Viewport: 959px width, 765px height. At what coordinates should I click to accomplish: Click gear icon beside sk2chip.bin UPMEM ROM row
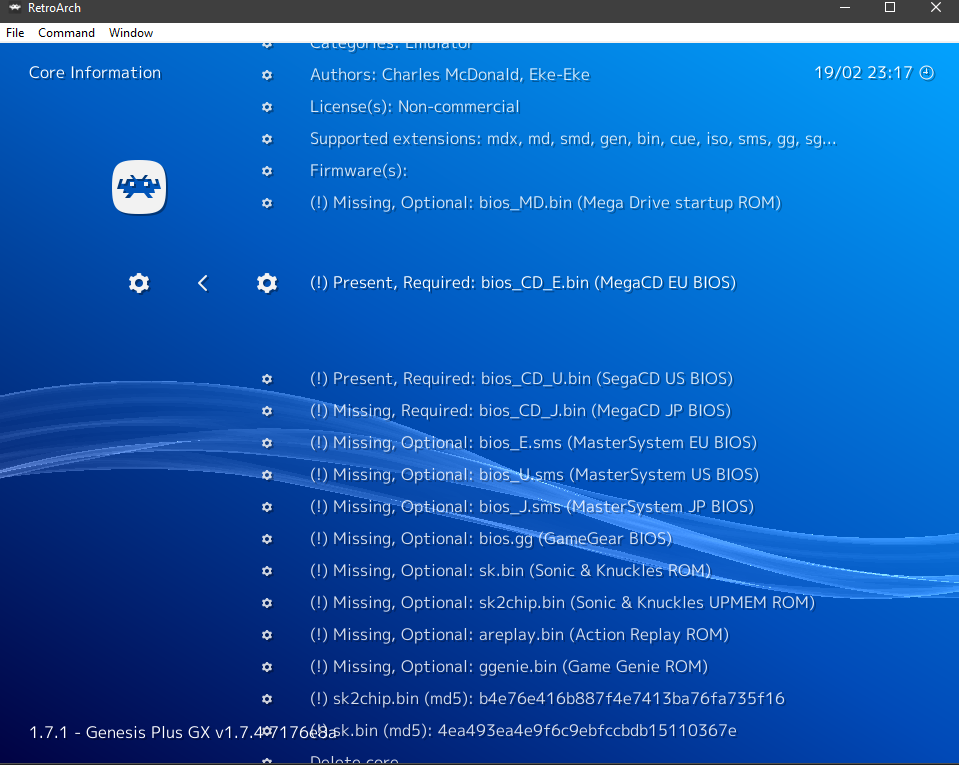(x=267, y=603)
